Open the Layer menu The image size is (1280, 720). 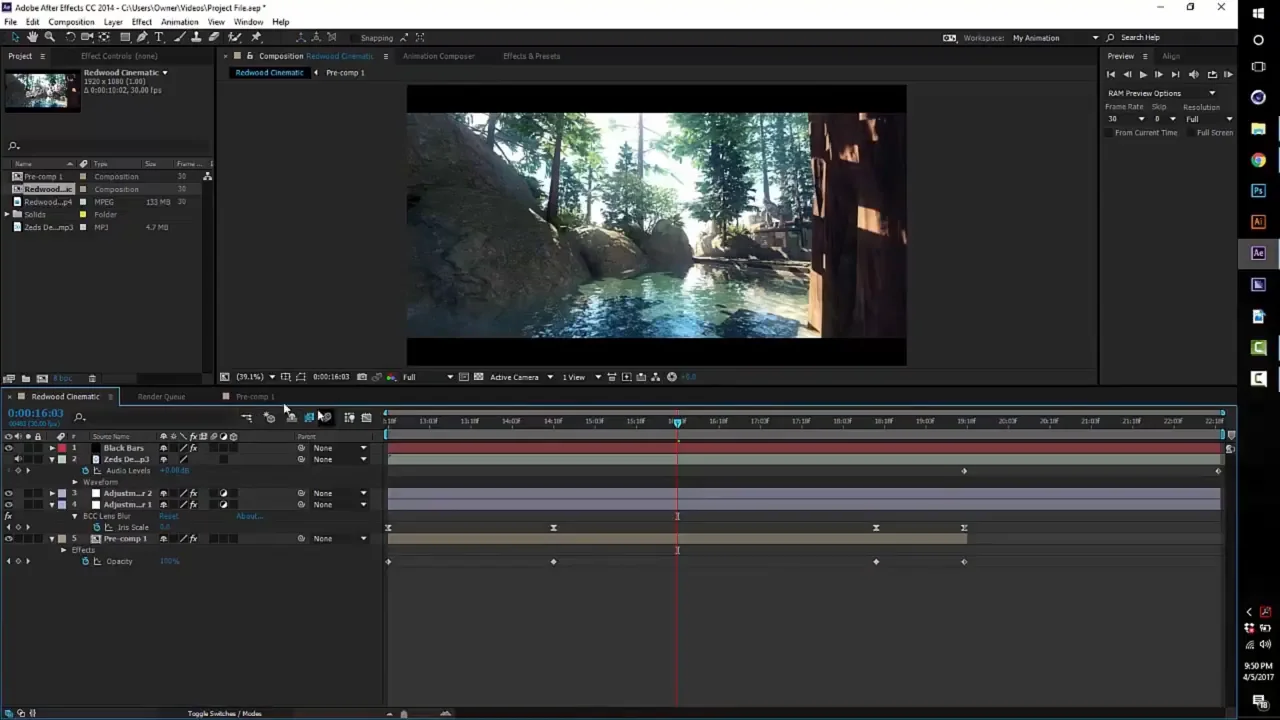coord(113,21)
